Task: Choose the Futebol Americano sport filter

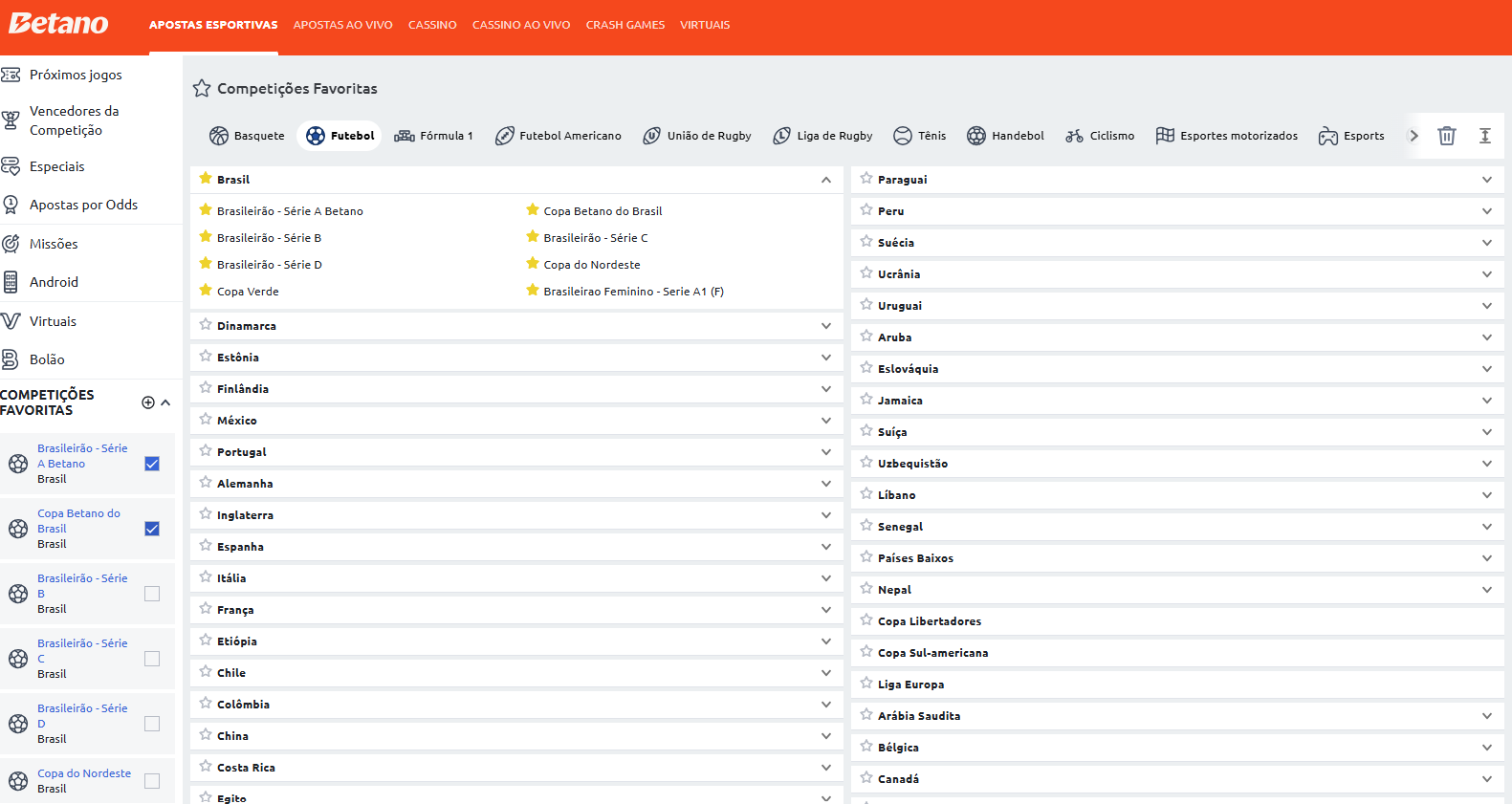Action: coord(559,136)
